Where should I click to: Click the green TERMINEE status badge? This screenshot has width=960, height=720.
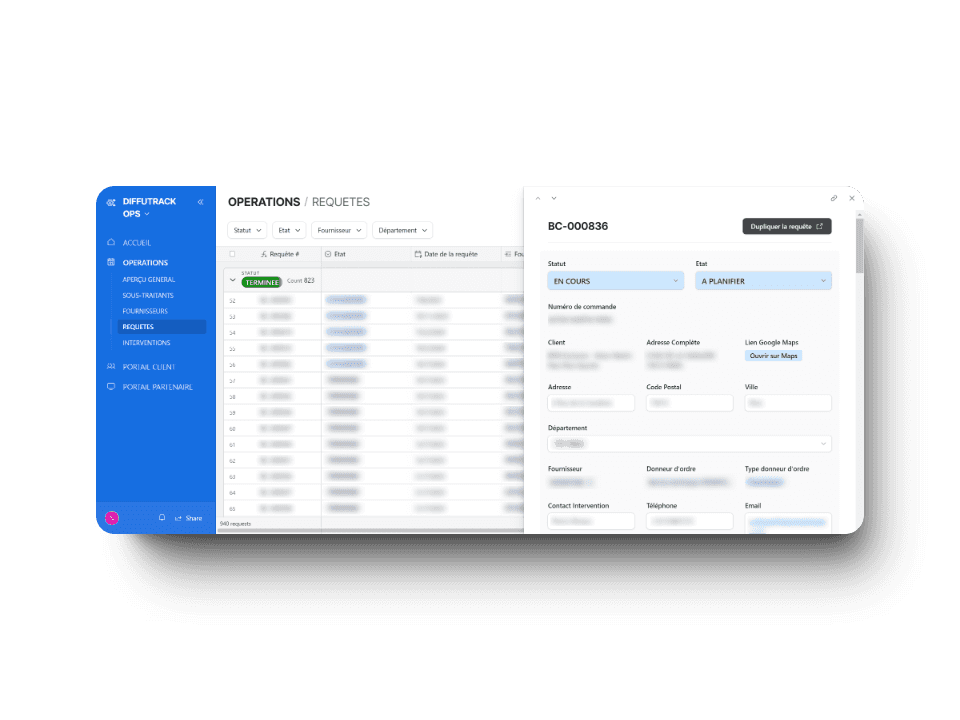[x=261, y=282]
